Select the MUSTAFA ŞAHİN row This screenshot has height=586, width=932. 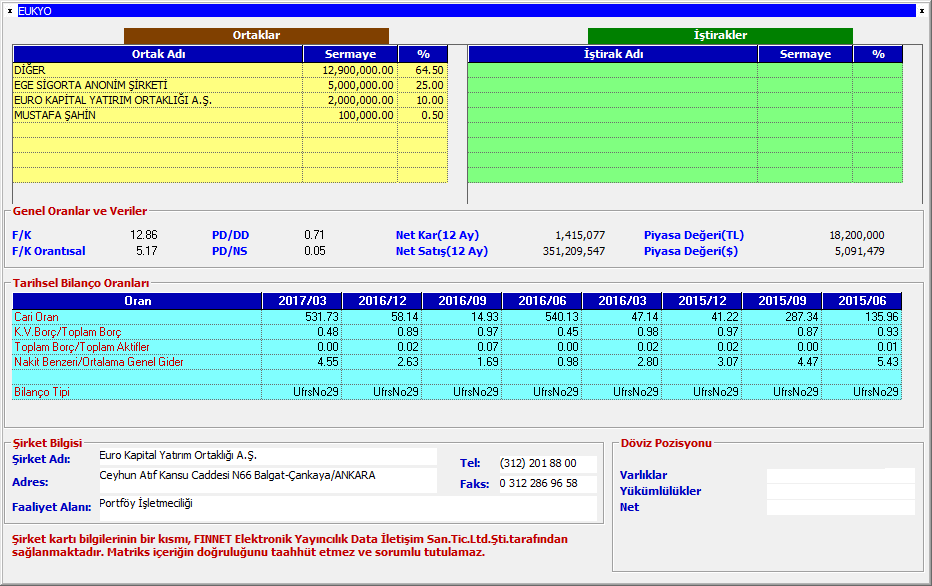[x=230, y=115]
